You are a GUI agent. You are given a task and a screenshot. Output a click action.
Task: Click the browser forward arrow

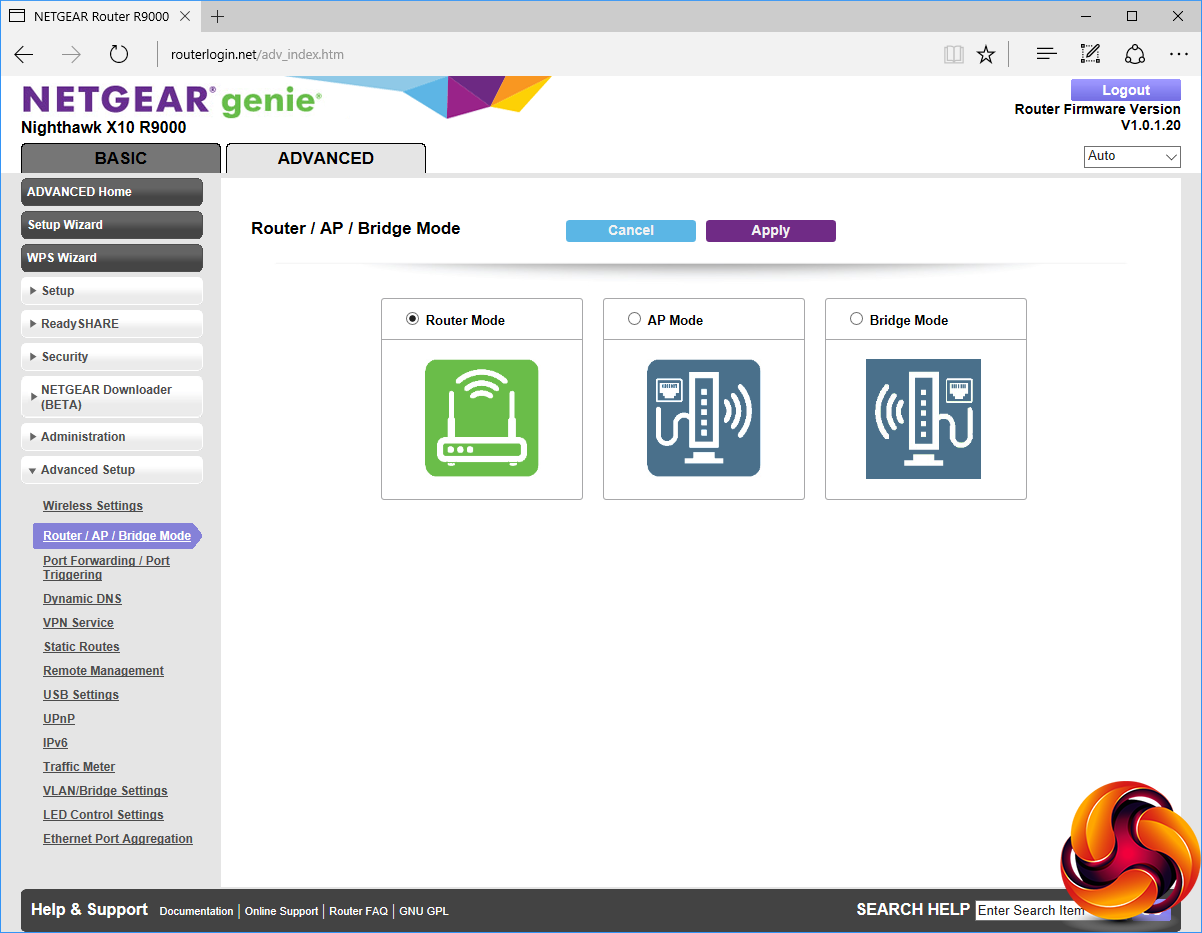(71, 55)
